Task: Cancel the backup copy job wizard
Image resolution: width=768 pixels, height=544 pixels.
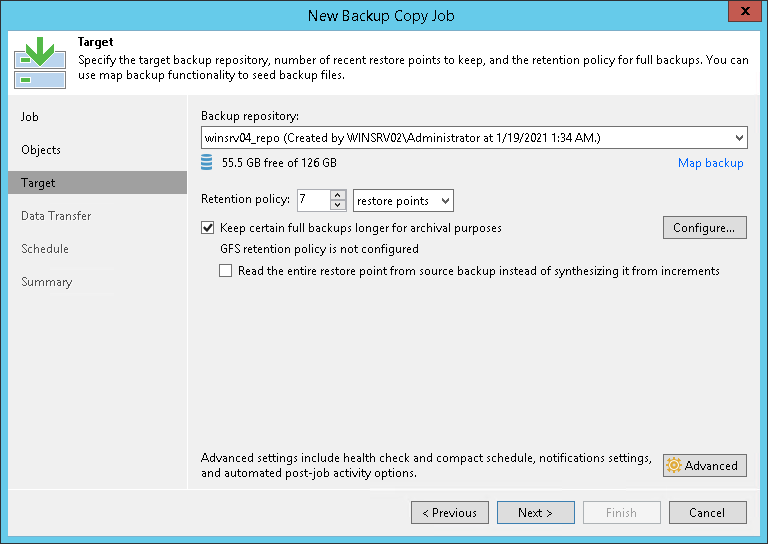Action: coord(707,513)
